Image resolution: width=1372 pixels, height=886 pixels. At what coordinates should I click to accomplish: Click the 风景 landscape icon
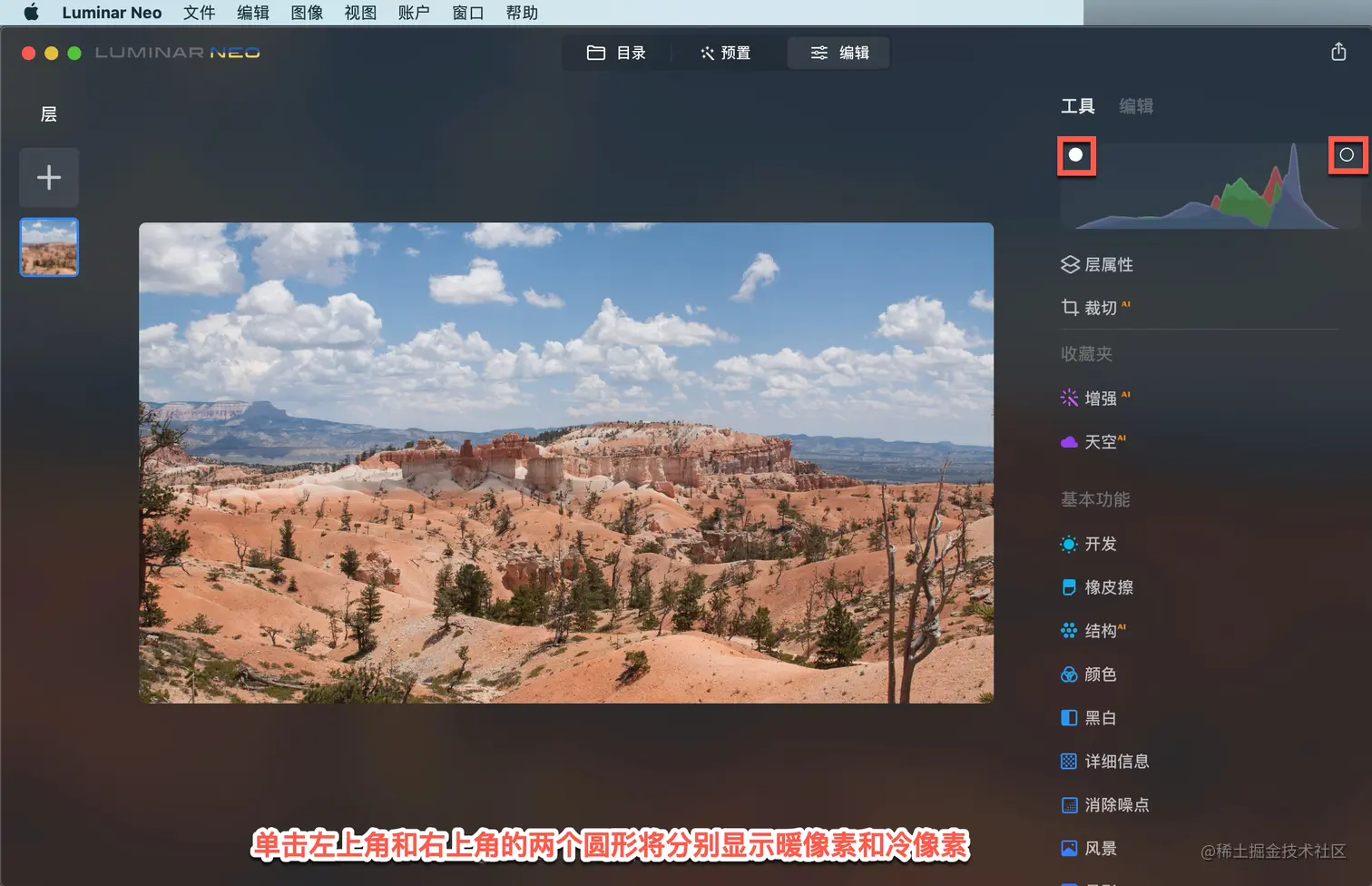[x=1070, y=849]
